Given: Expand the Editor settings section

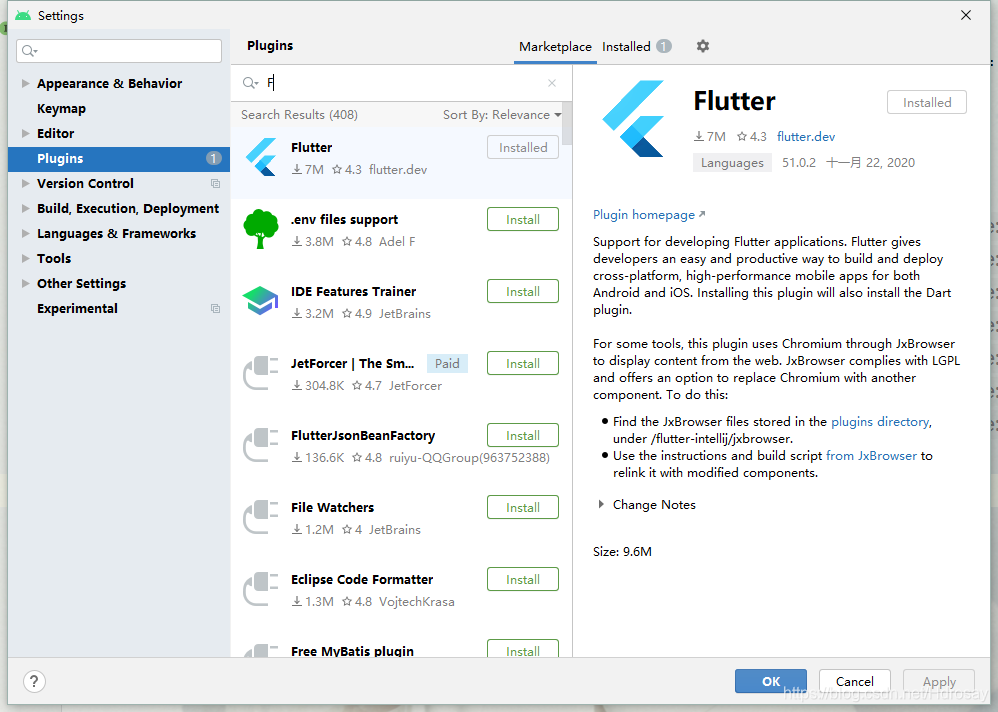Looking at the screenshot, I should (x=25, y=134).
